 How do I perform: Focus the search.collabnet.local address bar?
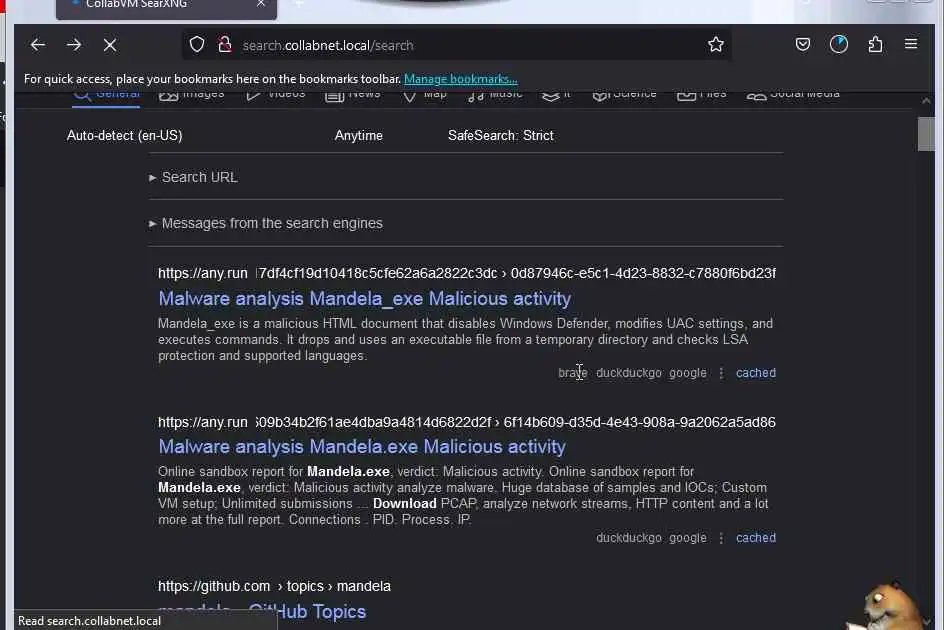[458, 45]
